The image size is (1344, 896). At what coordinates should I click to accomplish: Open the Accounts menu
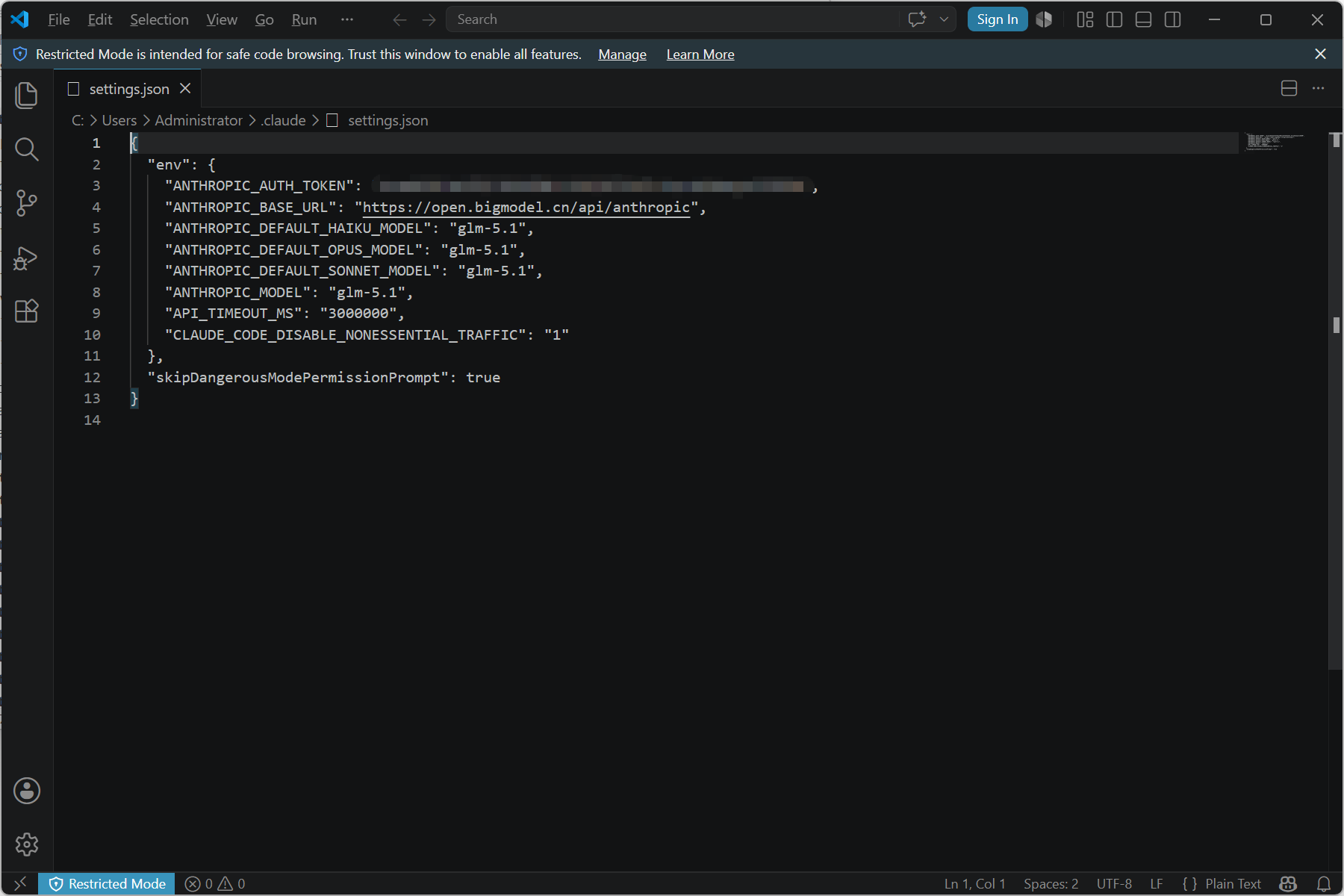(27, 791)
